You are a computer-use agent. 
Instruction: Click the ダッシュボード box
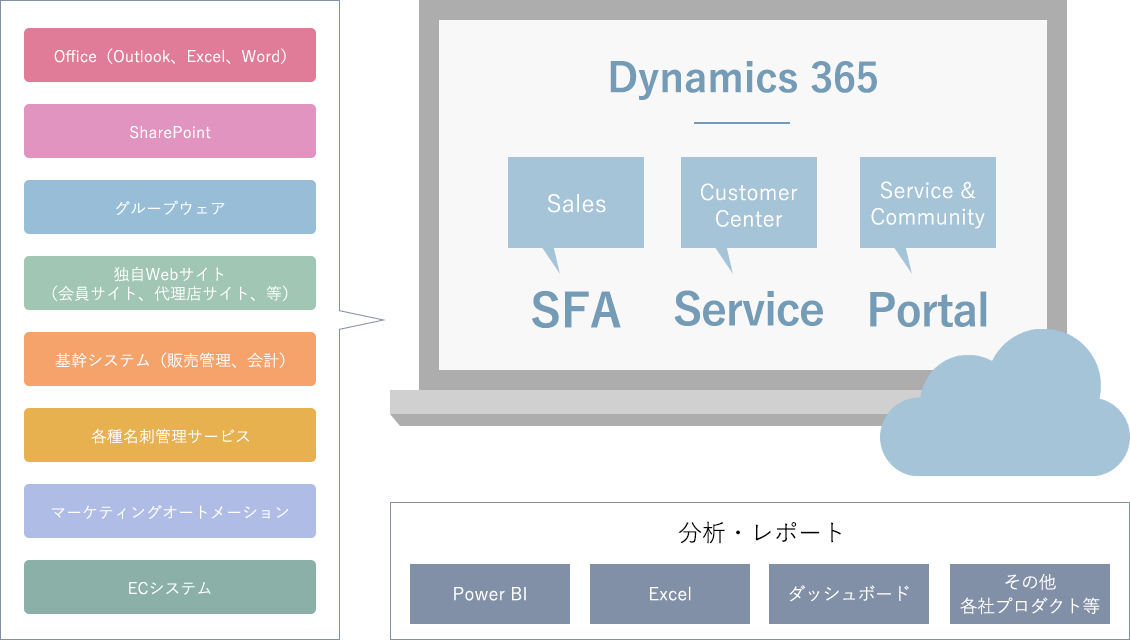coord(849,594)
